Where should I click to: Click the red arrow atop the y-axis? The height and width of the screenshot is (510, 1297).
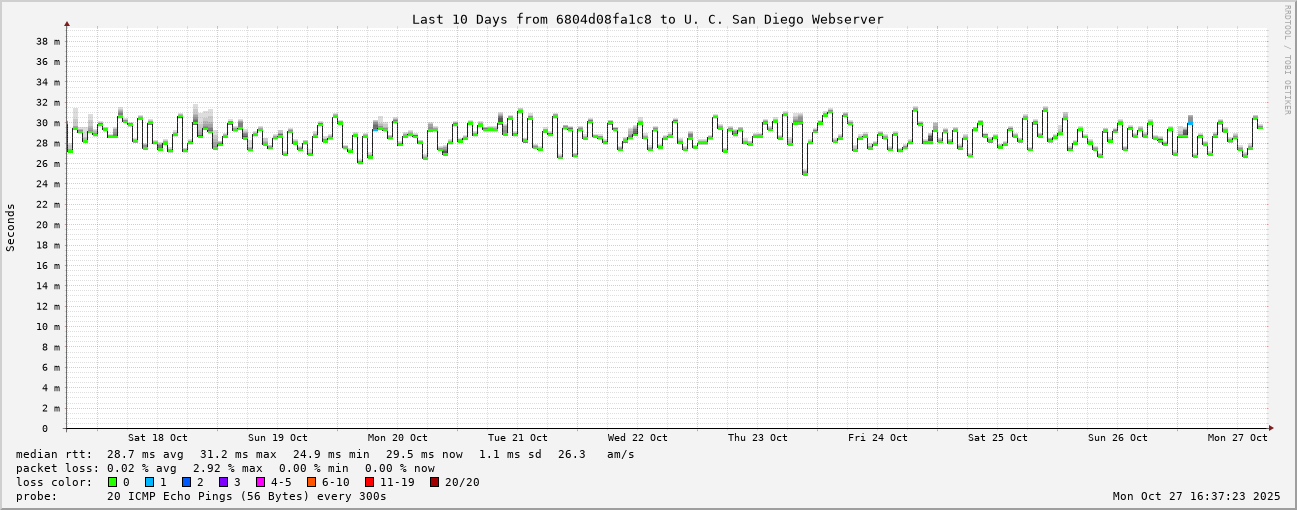(x=67, y=23)
